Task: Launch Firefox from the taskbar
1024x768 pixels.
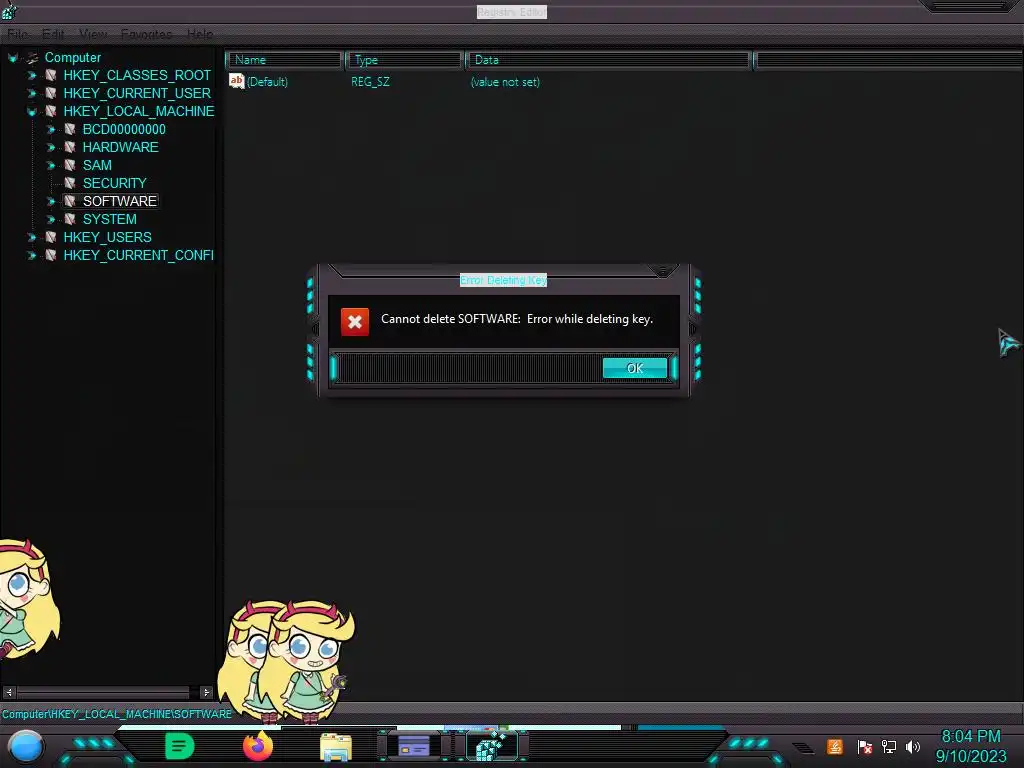Action: tap(258, 746)
